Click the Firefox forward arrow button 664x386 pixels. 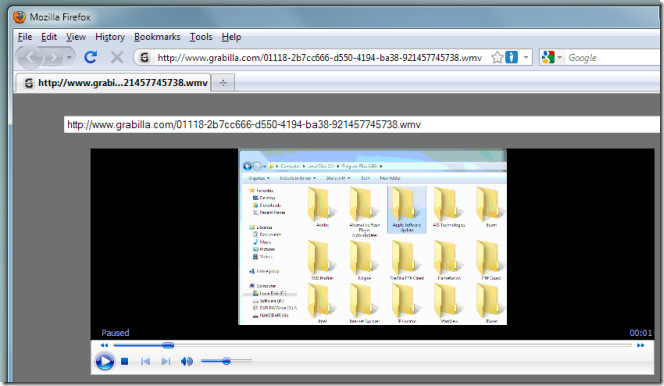click(53, 57)
